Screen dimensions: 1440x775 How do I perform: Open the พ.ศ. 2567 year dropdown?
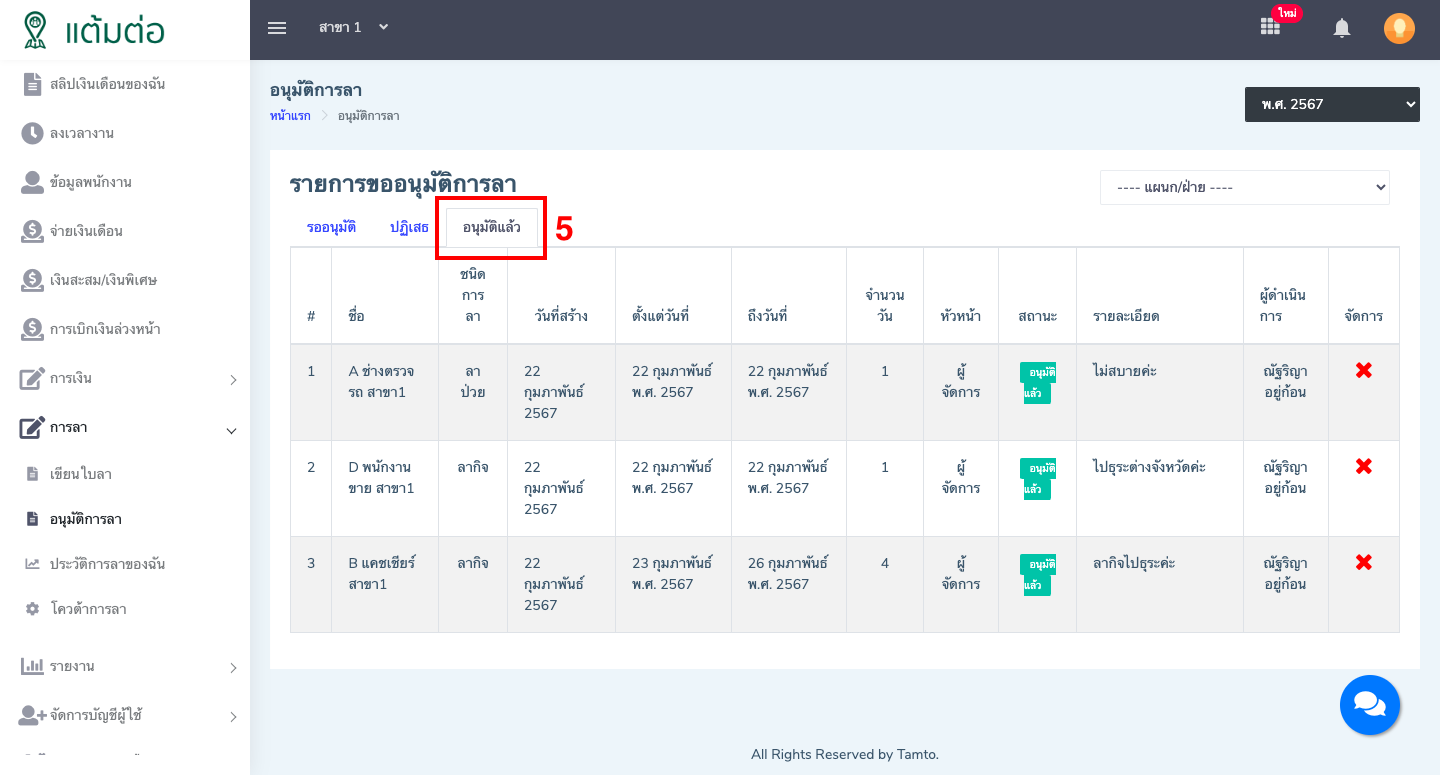click(1331, 104)
